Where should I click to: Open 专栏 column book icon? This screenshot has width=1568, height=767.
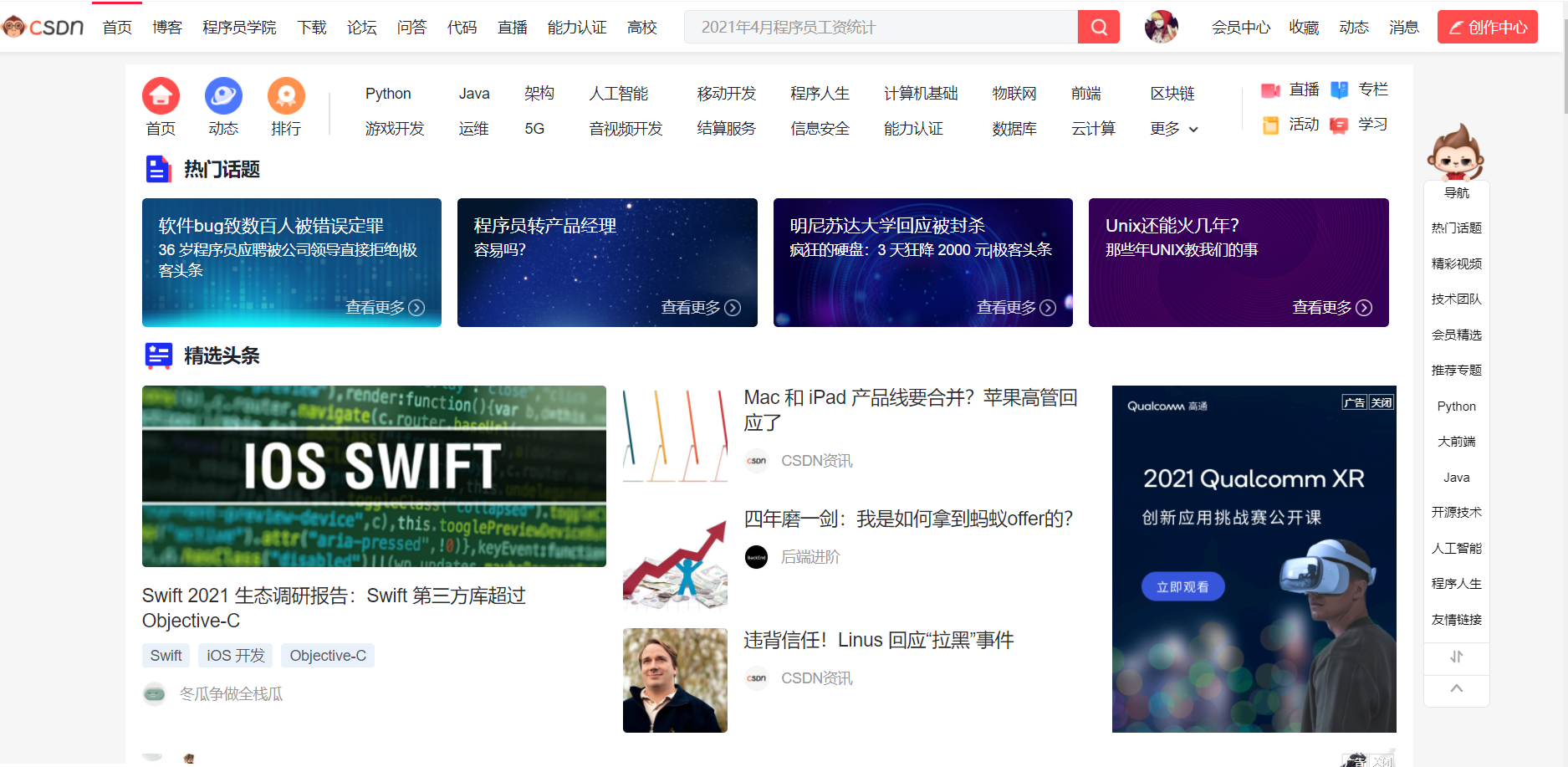point(1359,89)
